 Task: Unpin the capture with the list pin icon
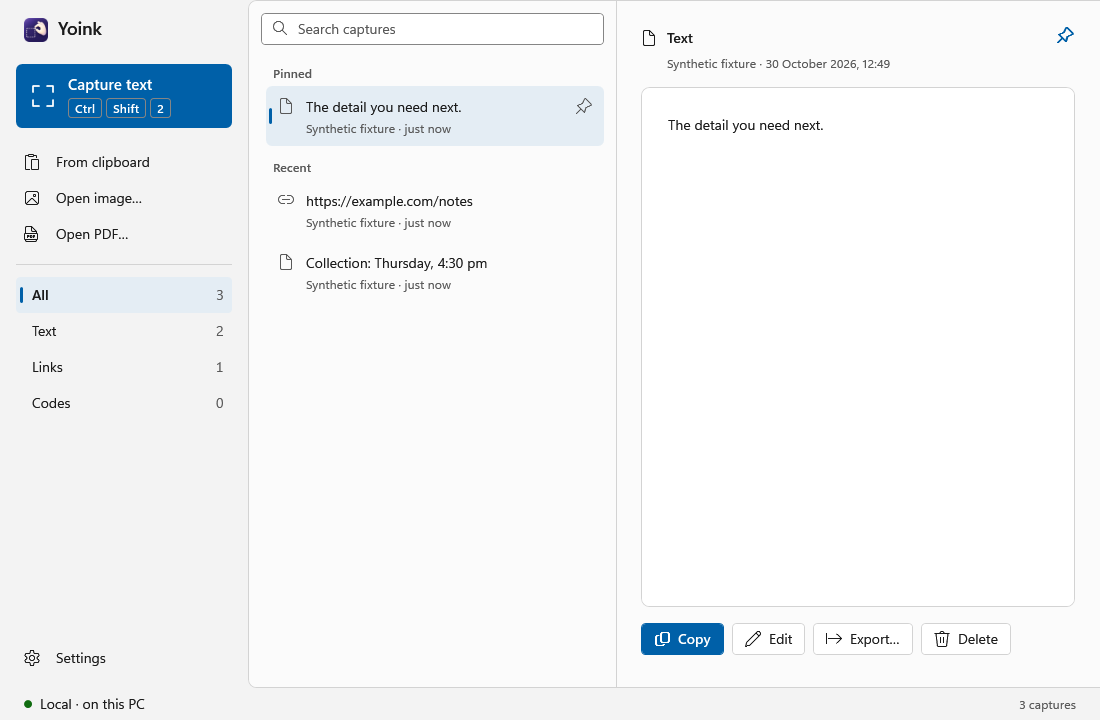click(x=584, y=107)
